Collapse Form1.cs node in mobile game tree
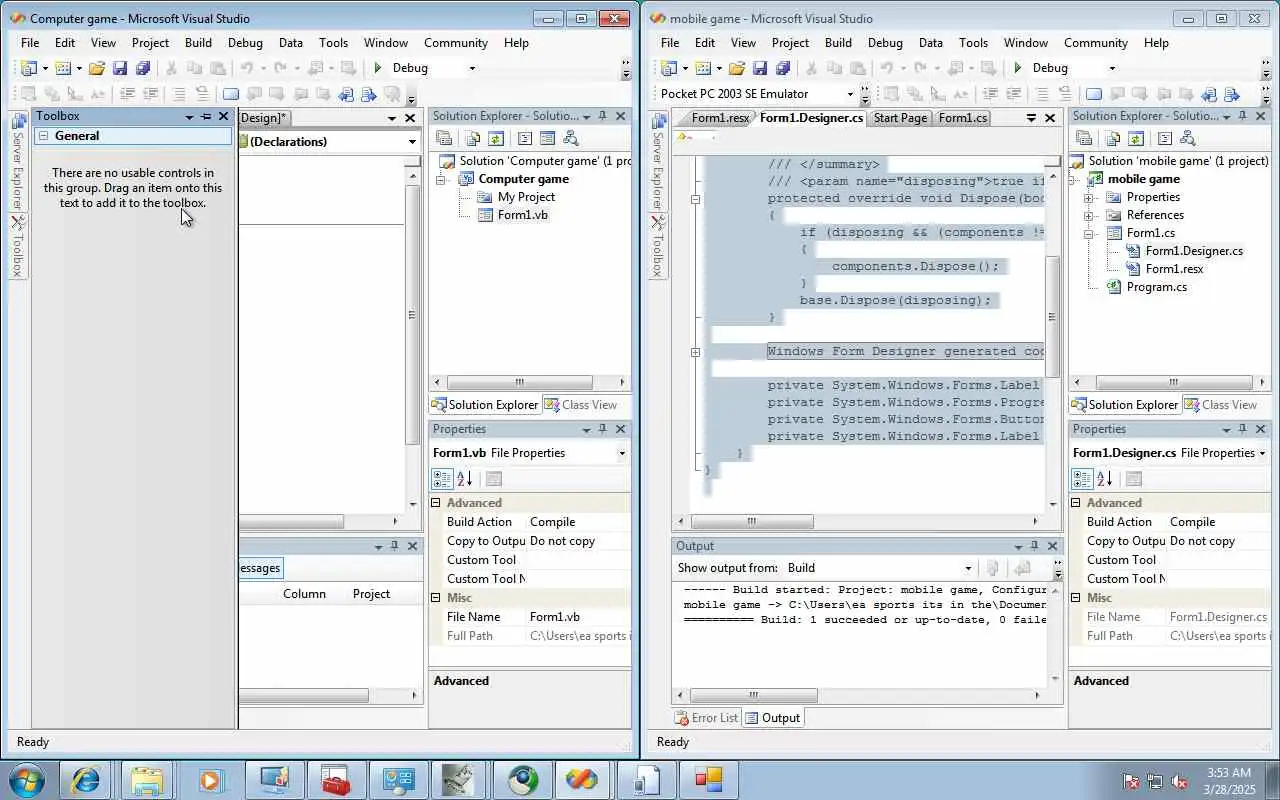The width and height of the screenshot is (1280, 800). 1088,233
